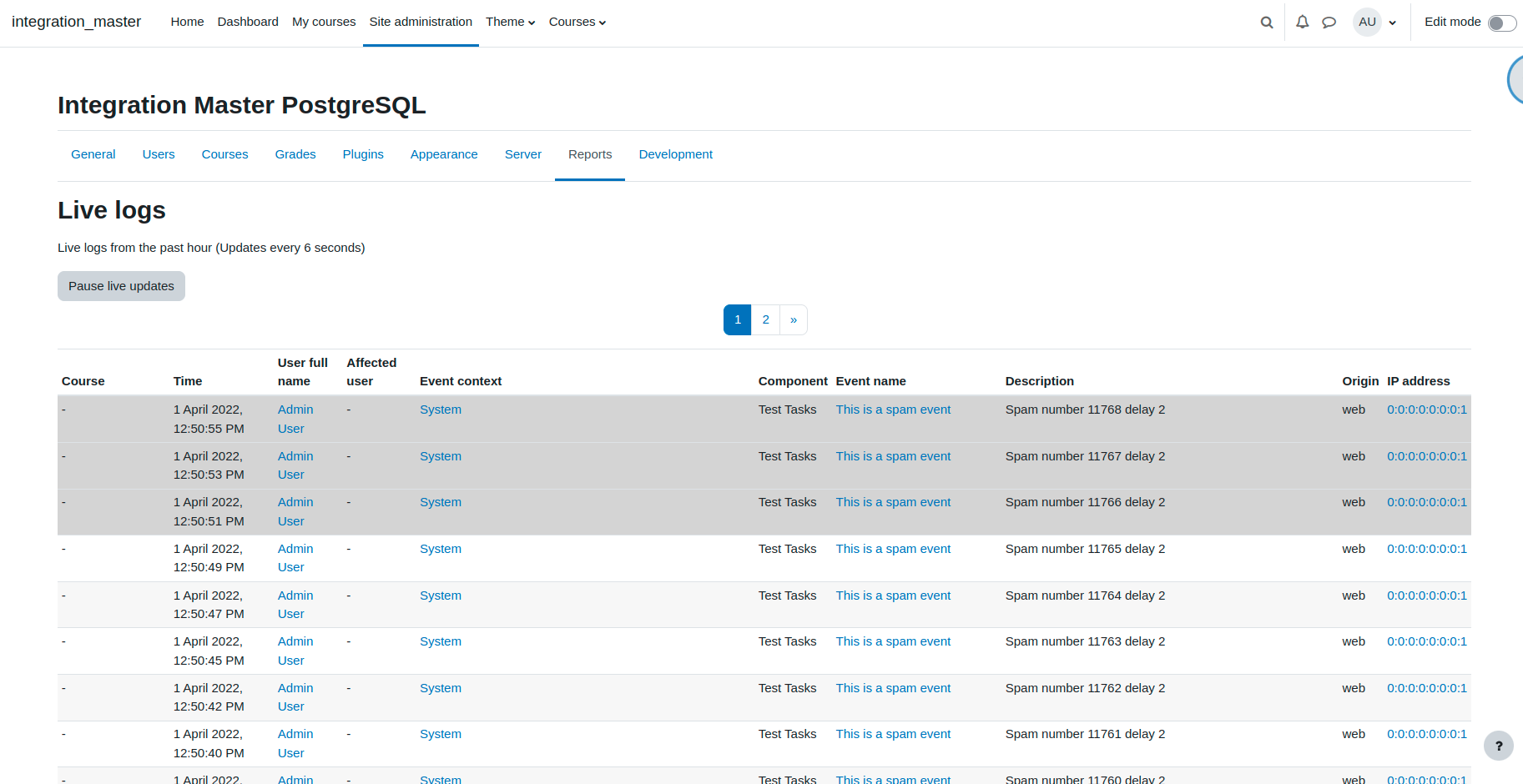Open System context for 12:50:40 PM row
This screenshot has height=784, width=1523.
[441, 734]
